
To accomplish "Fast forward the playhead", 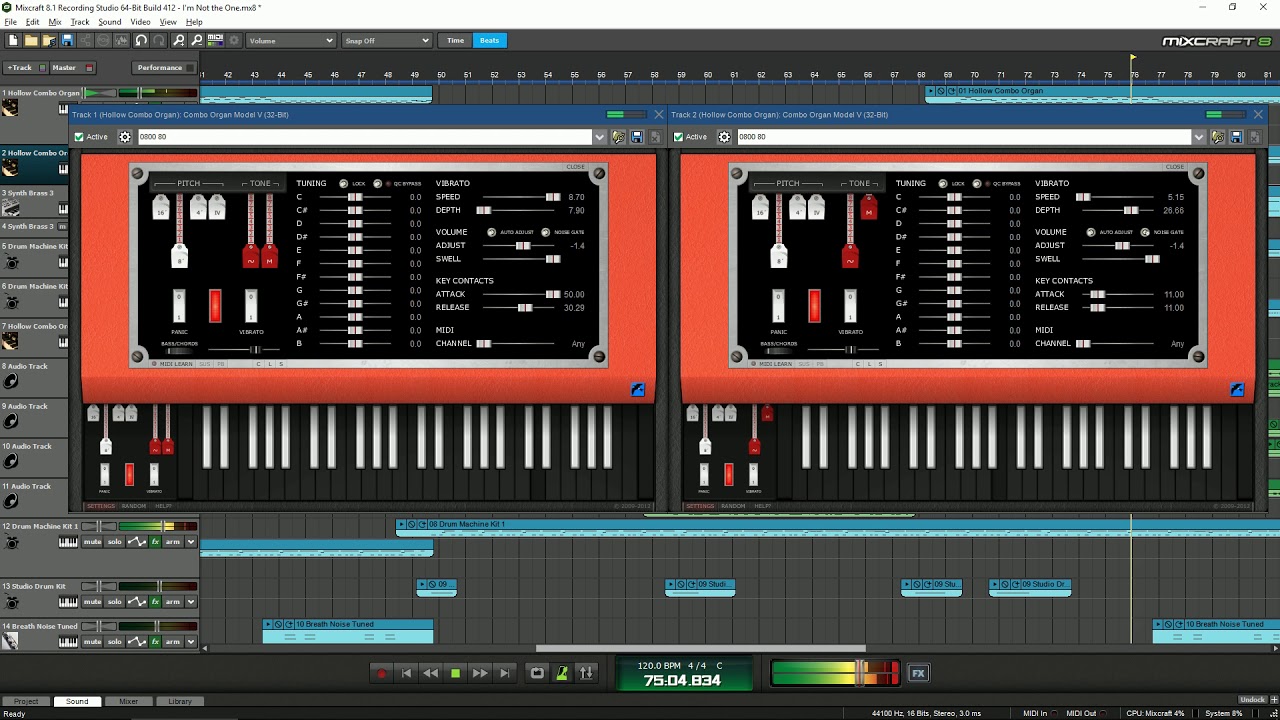I will coord(480,673).
